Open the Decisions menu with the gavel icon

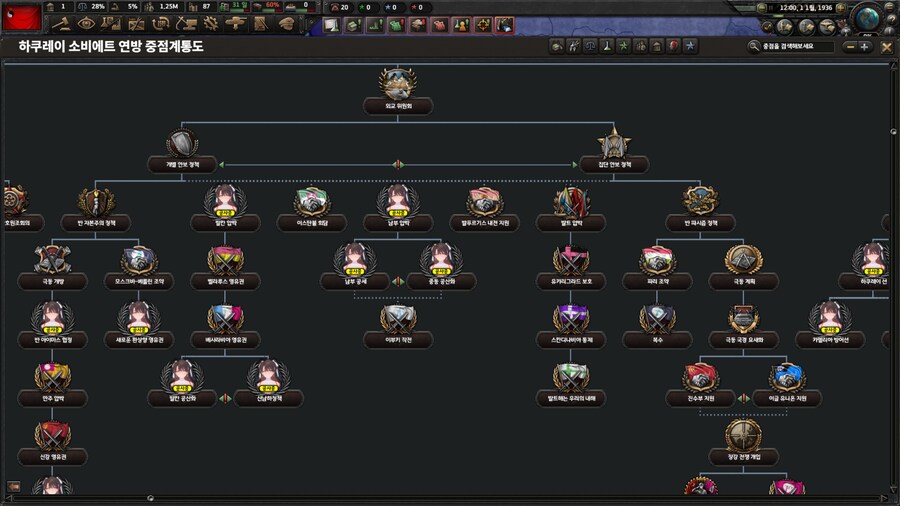click(x=63, y=24)
